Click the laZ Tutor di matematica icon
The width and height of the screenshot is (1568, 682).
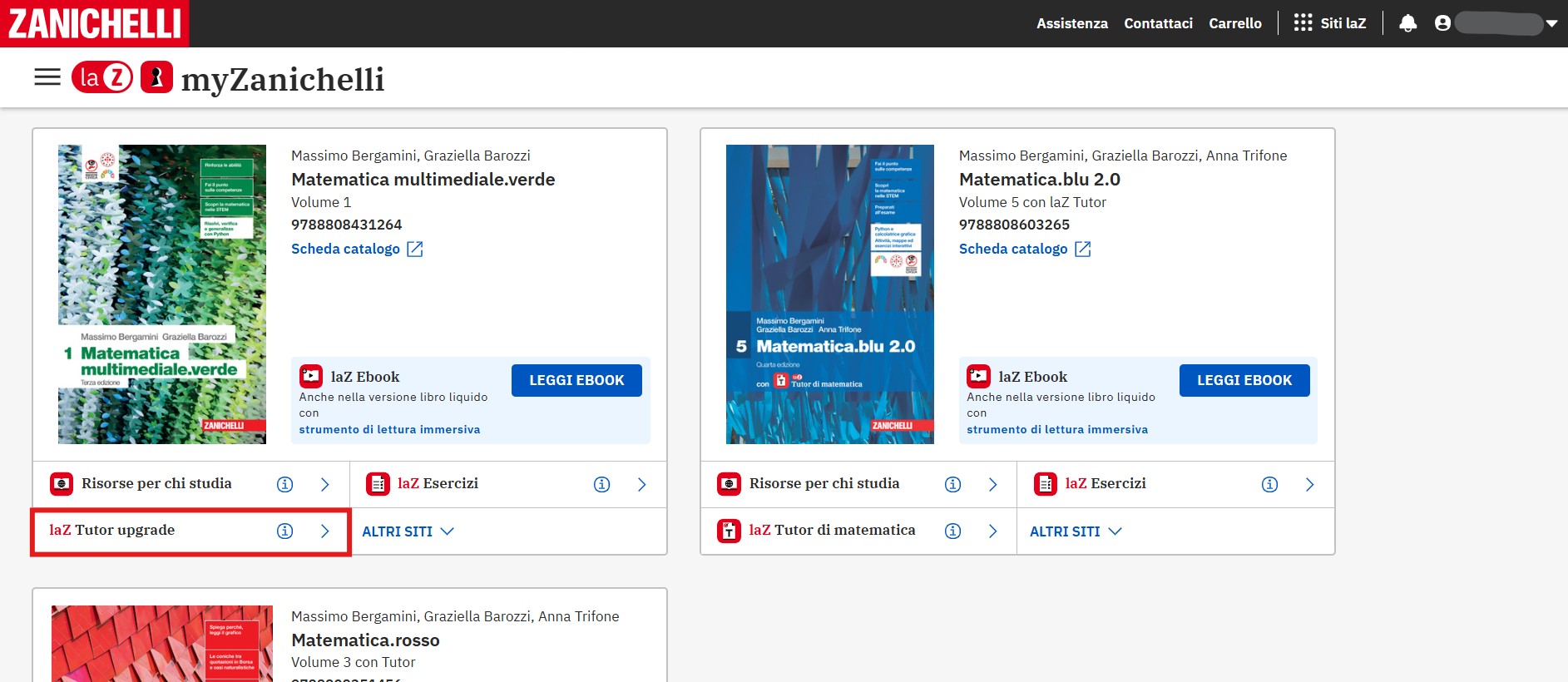pyautogui.click(x=730, y=531)
